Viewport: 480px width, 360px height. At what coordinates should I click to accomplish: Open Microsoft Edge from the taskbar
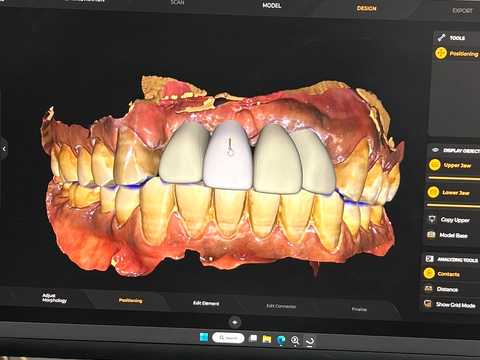pos(281,340)
